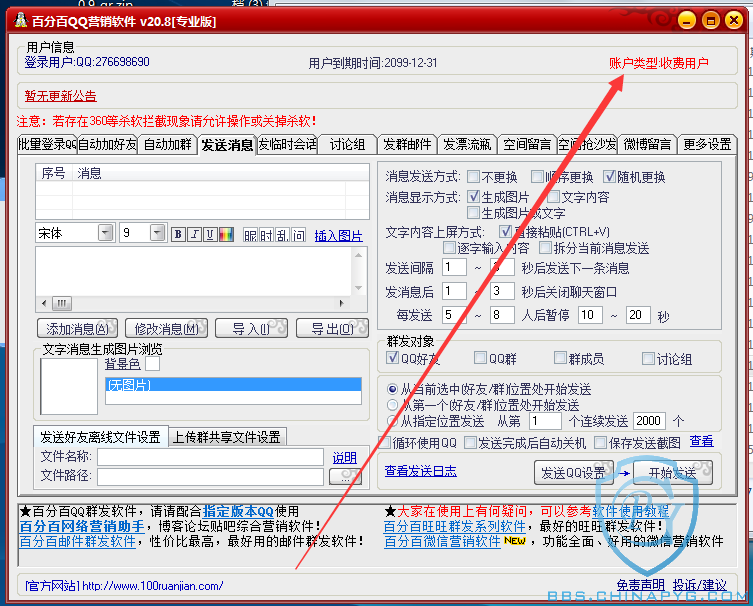Open the 空间留言 tab
753x606 pixels.
[527, 145]
